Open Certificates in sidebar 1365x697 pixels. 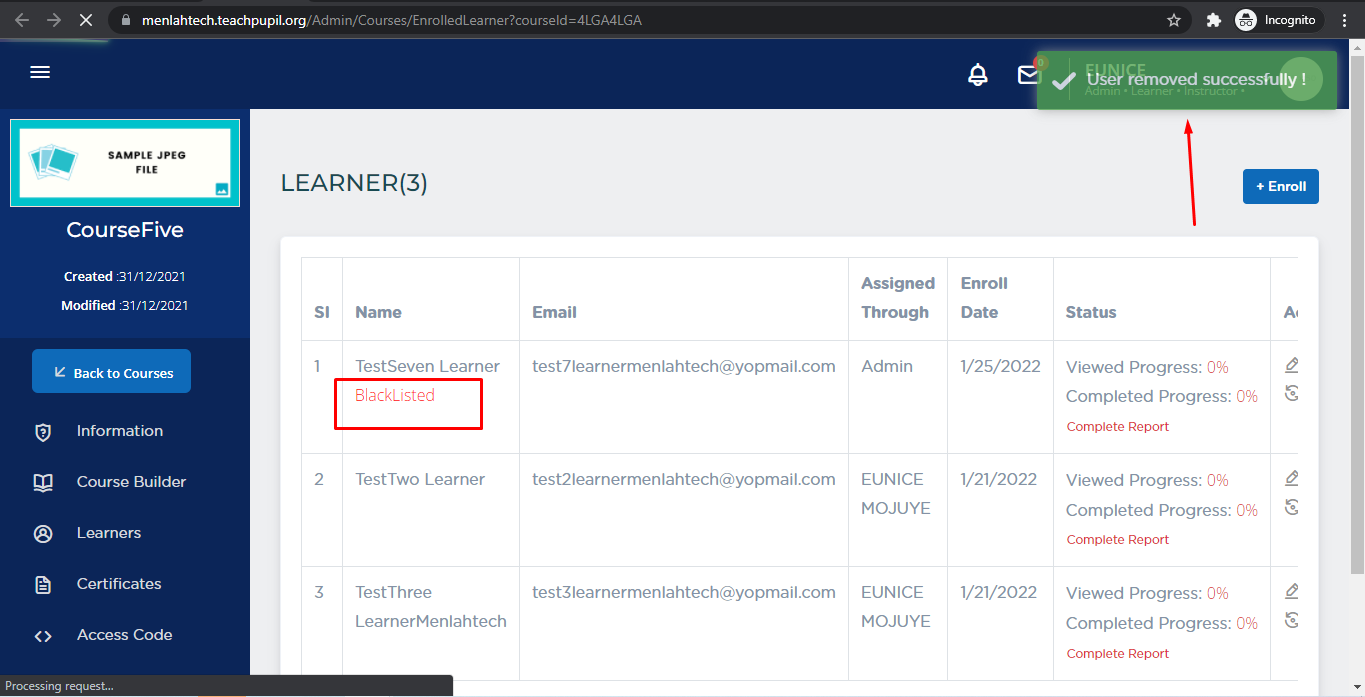[x=118, y=584]
